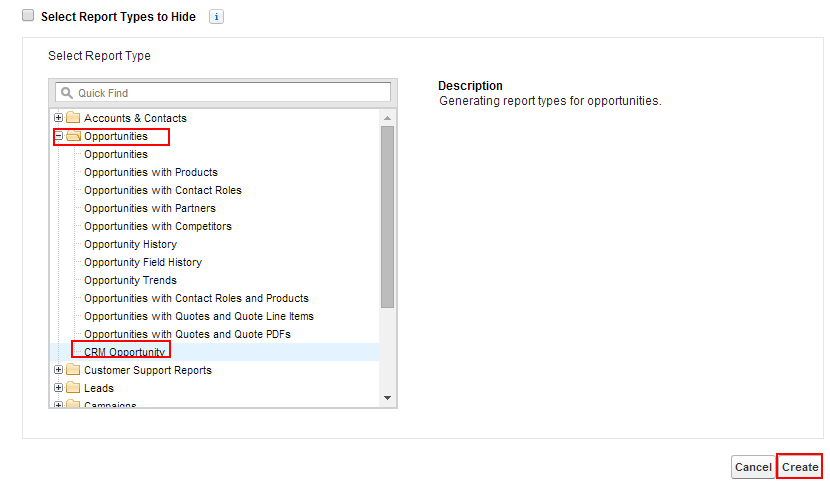Choose Opportunity Trends report type
This screenshot has width=830, height=482.
[130, 280]
